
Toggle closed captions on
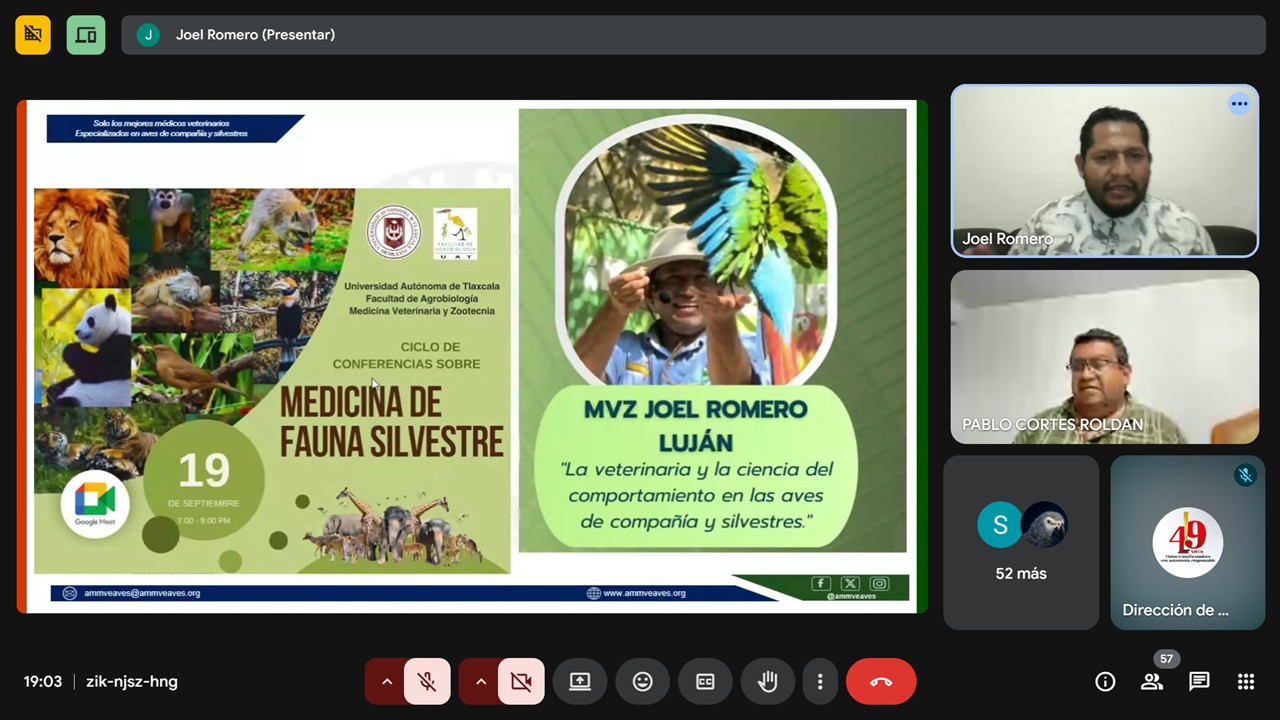point(705,682)
